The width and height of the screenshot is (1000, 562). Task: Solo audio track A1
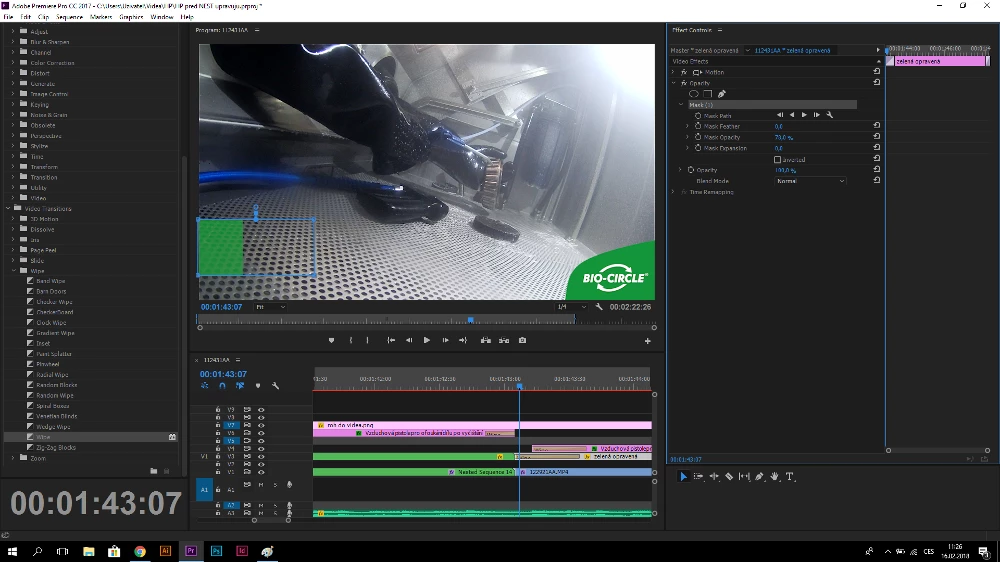point(276,485)
